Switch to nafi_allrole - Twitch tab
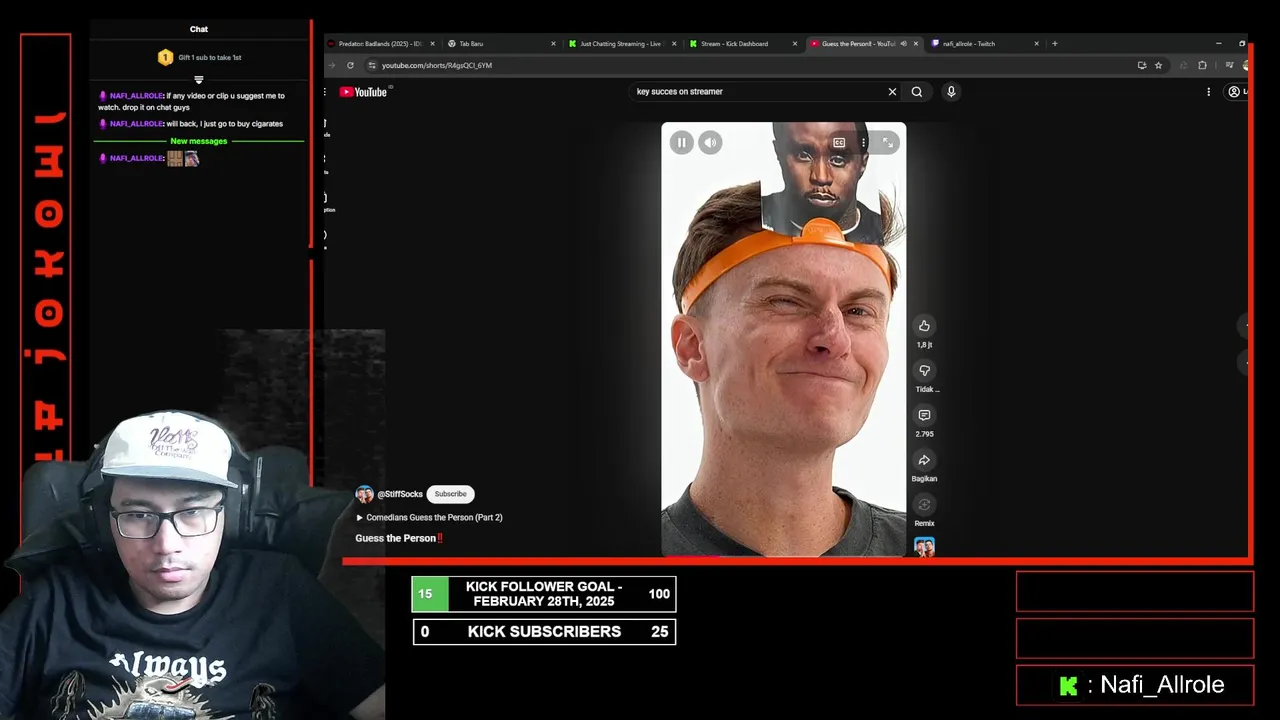Viewport: 1280px width, 720px height. coord(985,44)
